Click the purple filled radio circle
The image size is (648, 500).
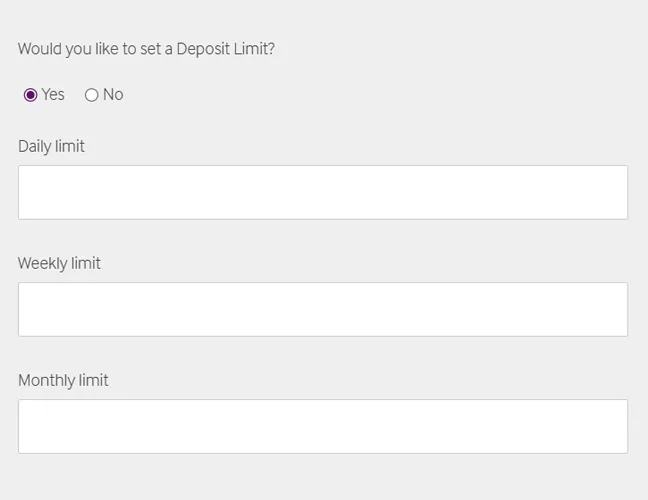point(30,95)
